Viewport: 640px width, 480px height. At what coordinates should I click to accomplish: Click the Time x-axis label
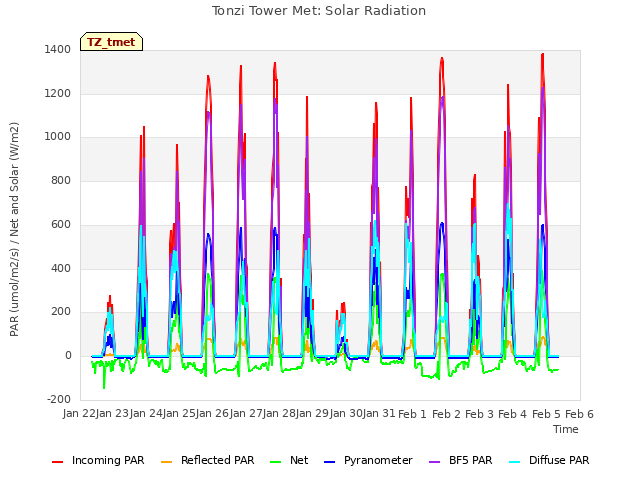[x=566, y=429]
